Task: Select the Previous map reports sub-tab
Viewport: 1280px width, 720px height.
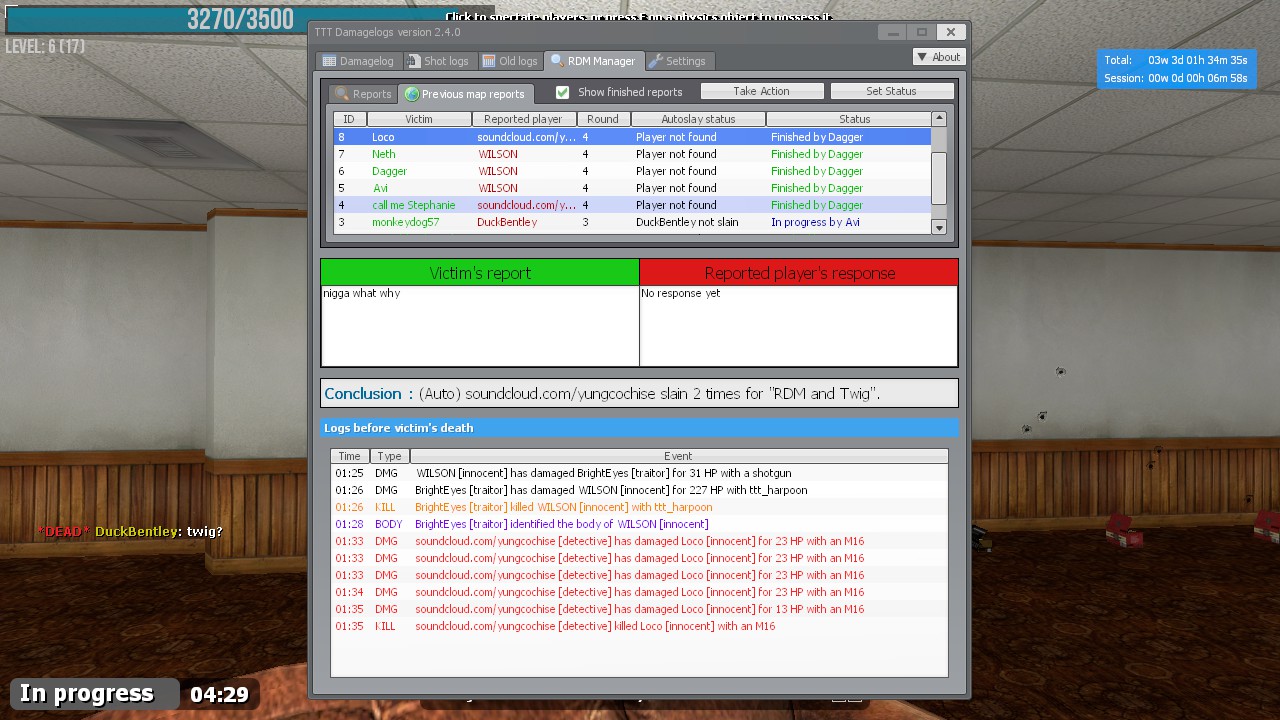Action: pos(465,94)
